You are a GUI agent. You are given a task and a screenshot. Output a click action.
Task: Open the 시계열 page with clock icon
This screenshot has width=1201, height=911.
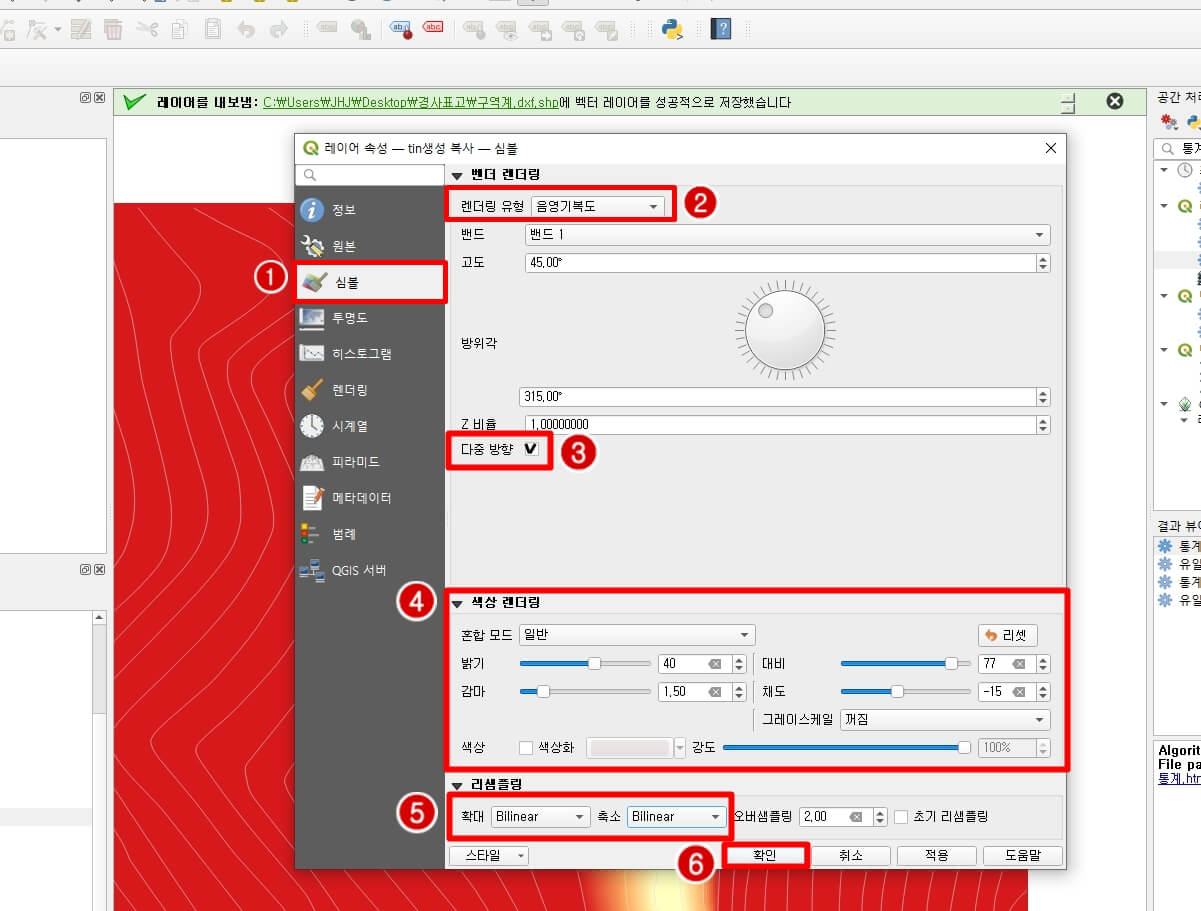coord(370,426)
